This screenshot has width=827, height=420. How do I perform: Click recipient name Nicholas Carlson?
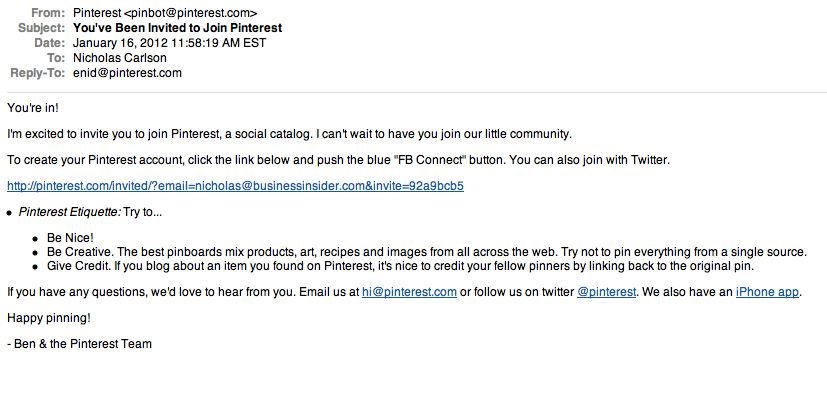pyautogui.click(x=120, y=58)
